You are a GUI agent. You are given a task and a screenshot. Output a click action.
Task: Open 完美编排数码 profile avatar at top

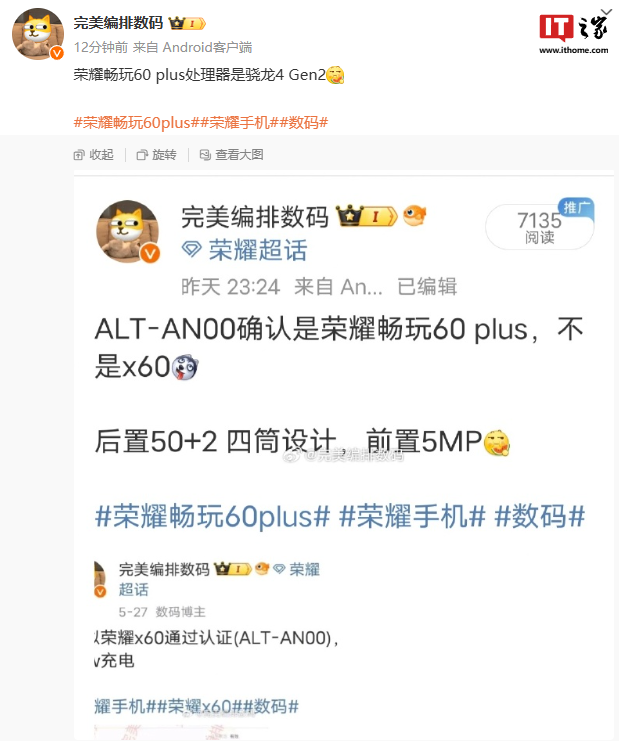[38, 34]
